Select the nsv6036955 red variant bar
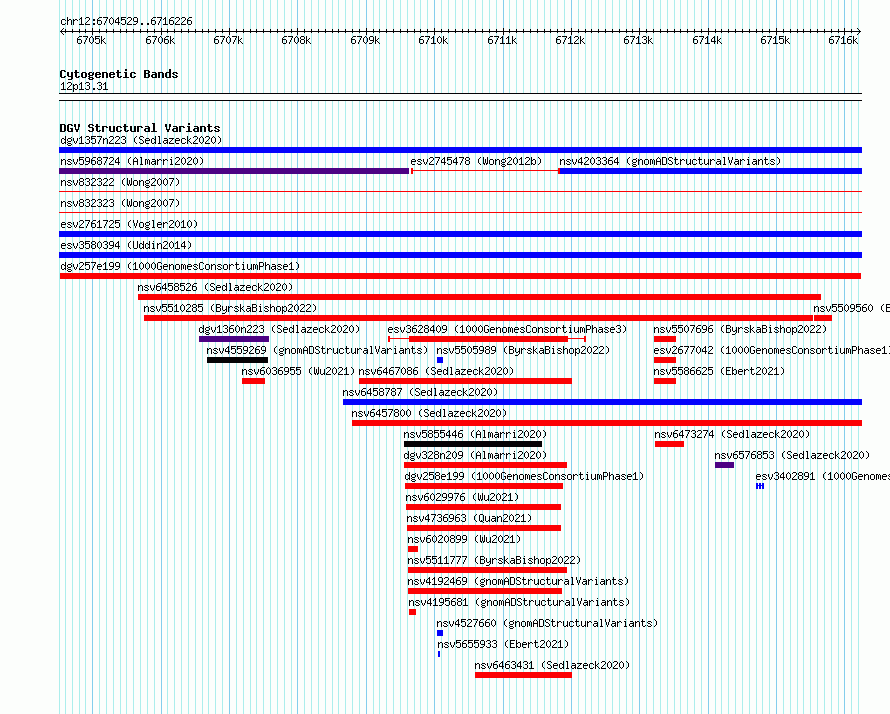This screenshot has width=890, height=714. (x=253, y=381)
